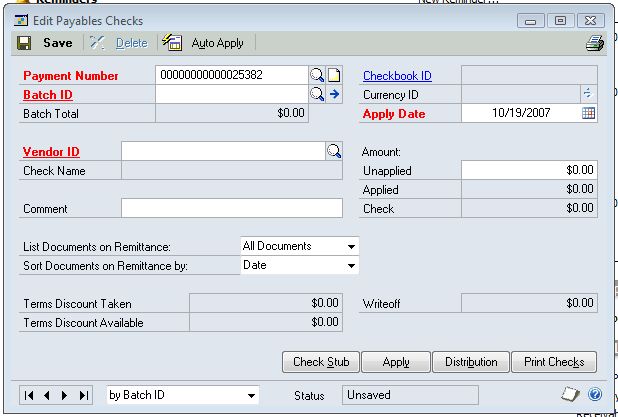Screen dimensions: 618x417
Task: Click the Terms Discount Taken value
Action: [325, 303]
